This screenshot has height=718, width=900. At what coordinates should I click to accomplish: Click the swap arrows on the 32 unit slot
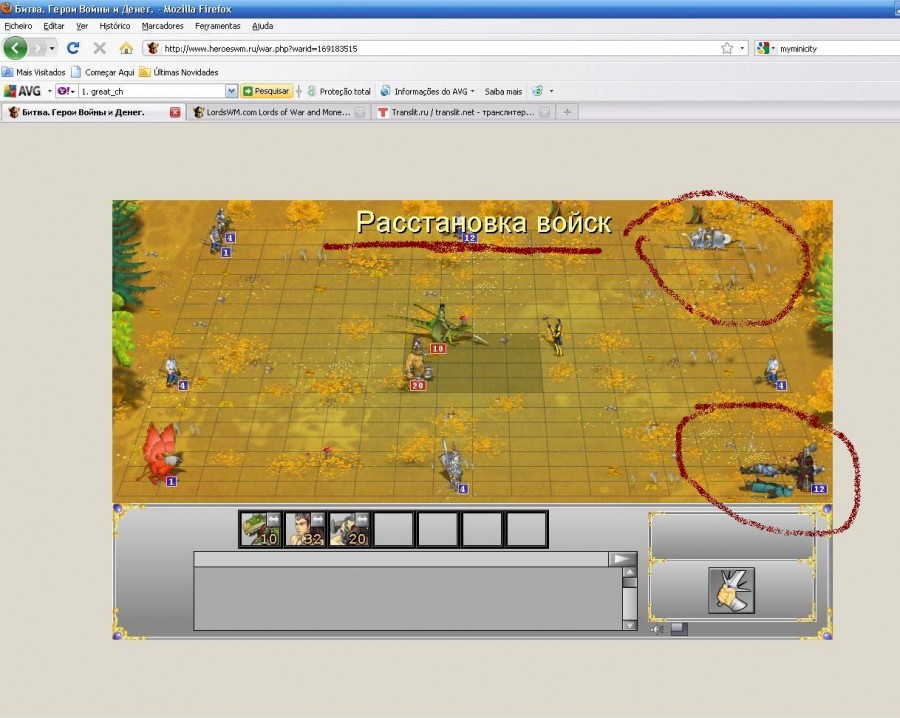click(318, 518)
